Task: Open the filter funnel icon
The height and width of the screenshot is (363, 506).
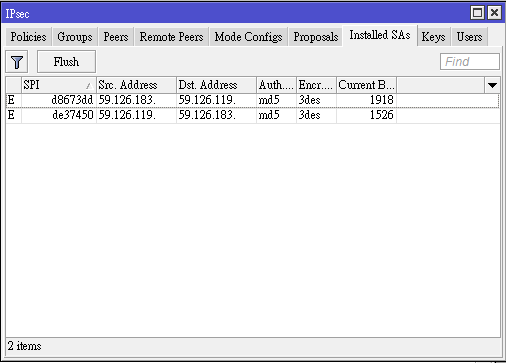Action: 17,62
